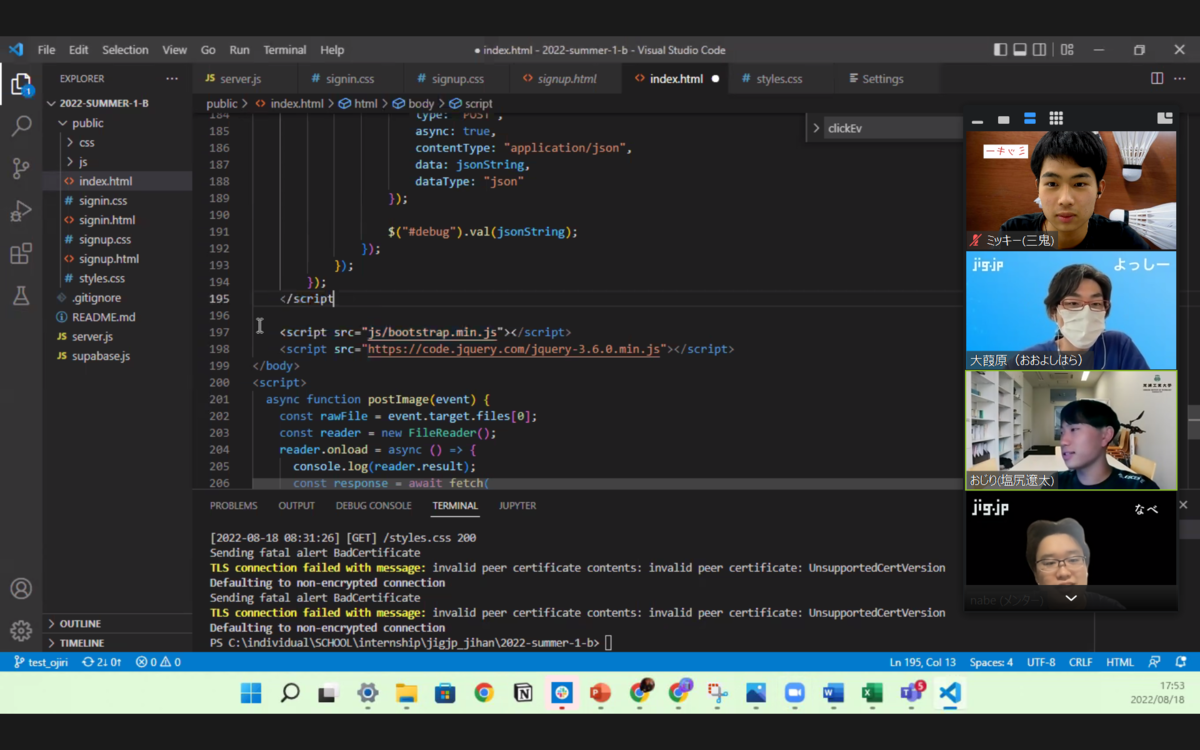
Task: Open signup.html in the Explorer
Action: coord(108,259)
